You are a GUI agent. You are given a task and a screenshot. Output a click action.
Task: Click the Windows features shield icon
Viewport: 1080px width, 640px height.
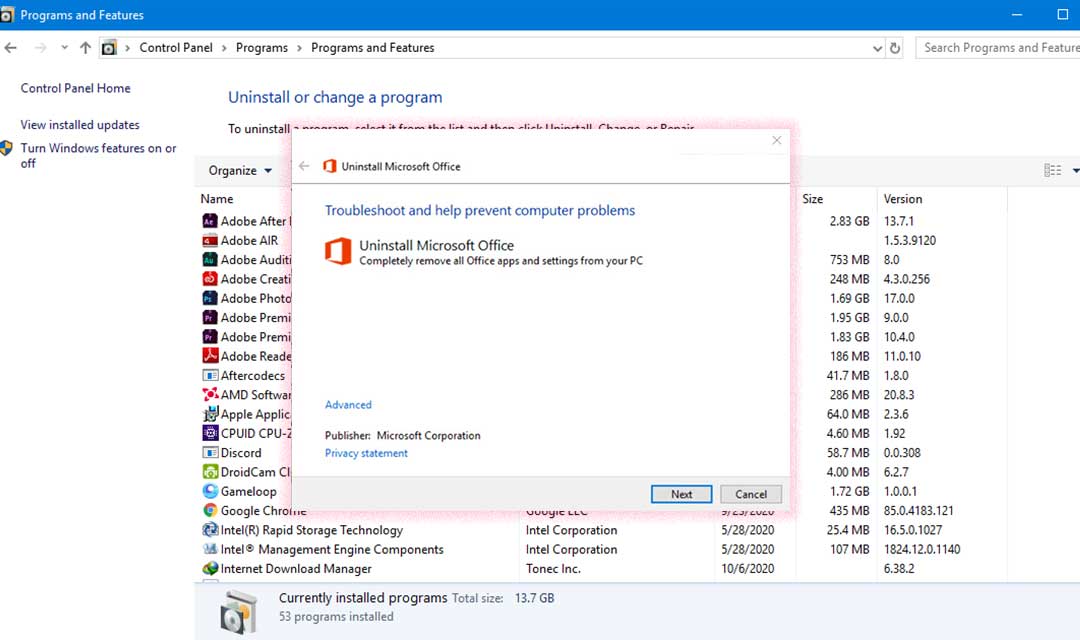tap(7, 148)
